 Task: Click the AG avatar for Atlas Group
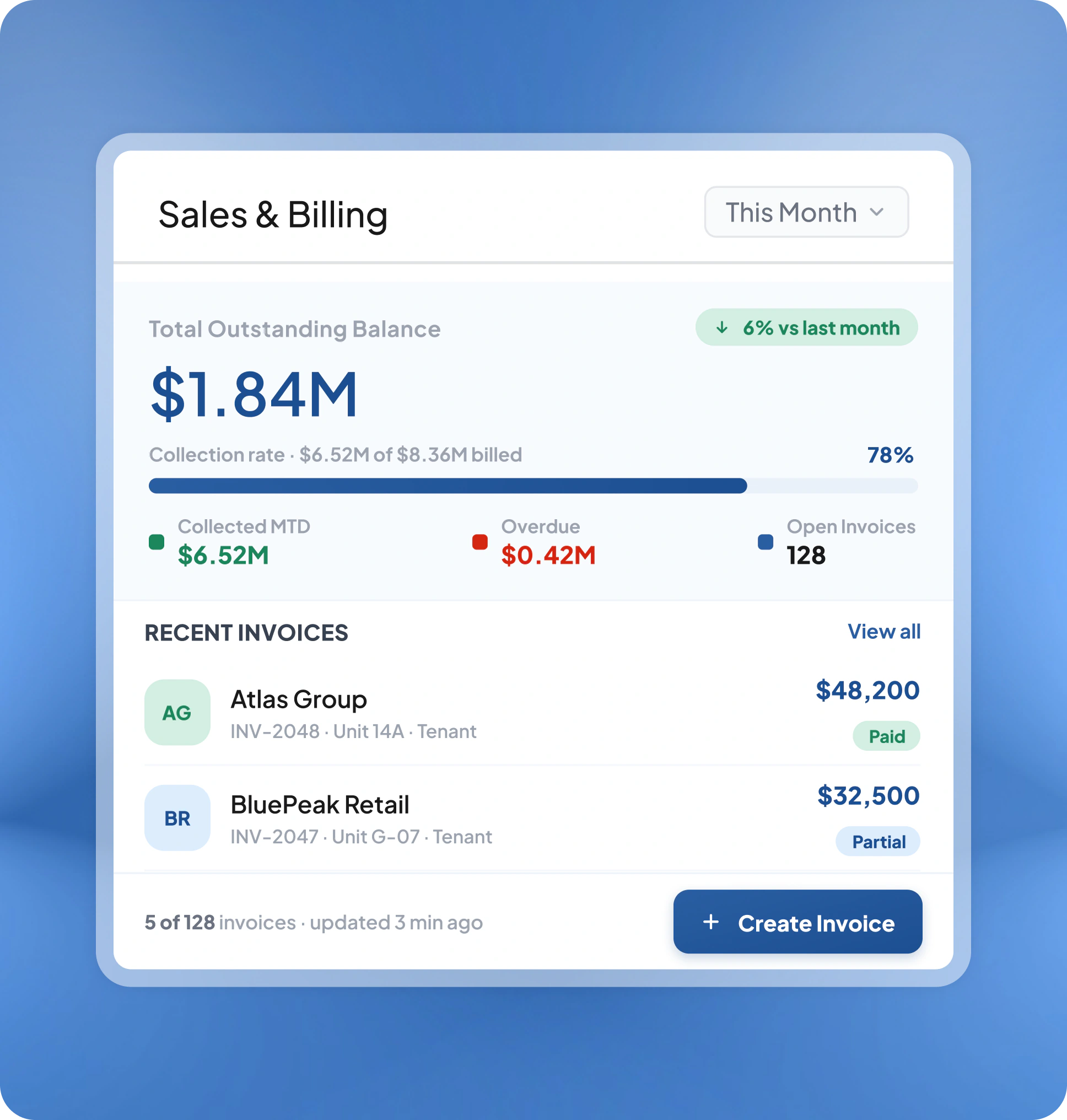click(177, 713)
